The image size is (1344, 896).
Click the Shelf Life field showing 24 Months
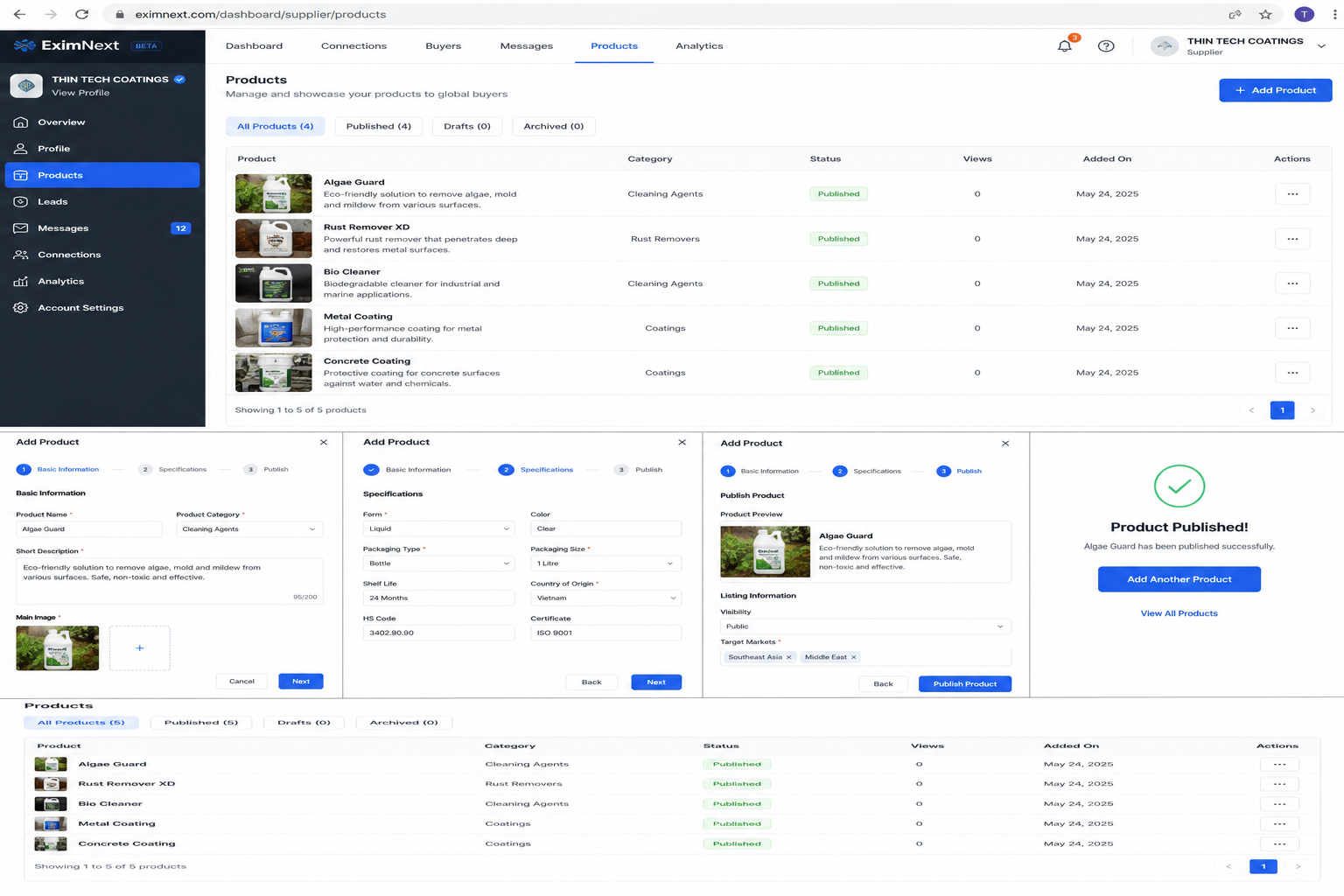[438, 598]
